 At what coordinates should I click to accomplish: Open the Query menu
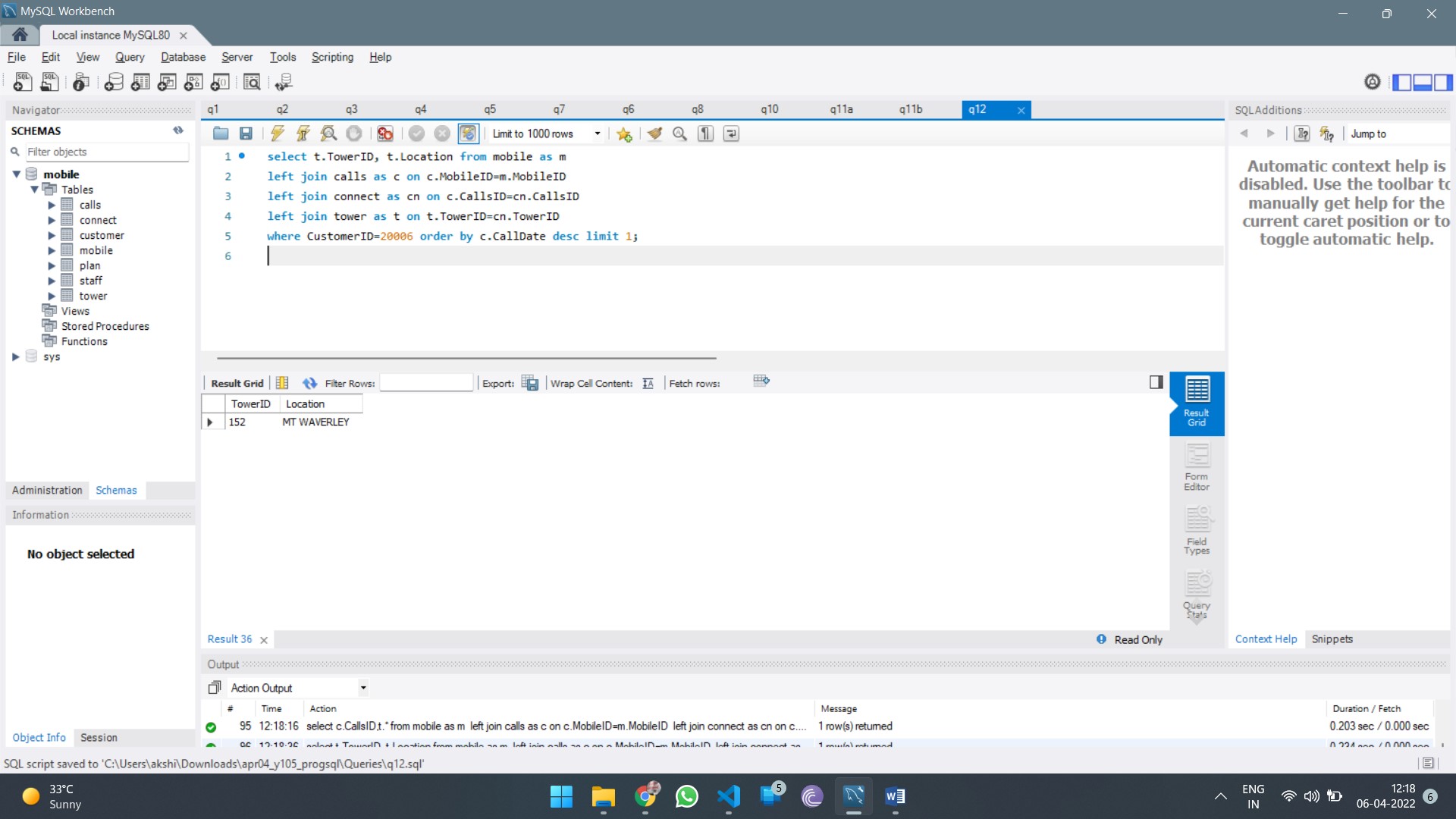tap(130, 57)
